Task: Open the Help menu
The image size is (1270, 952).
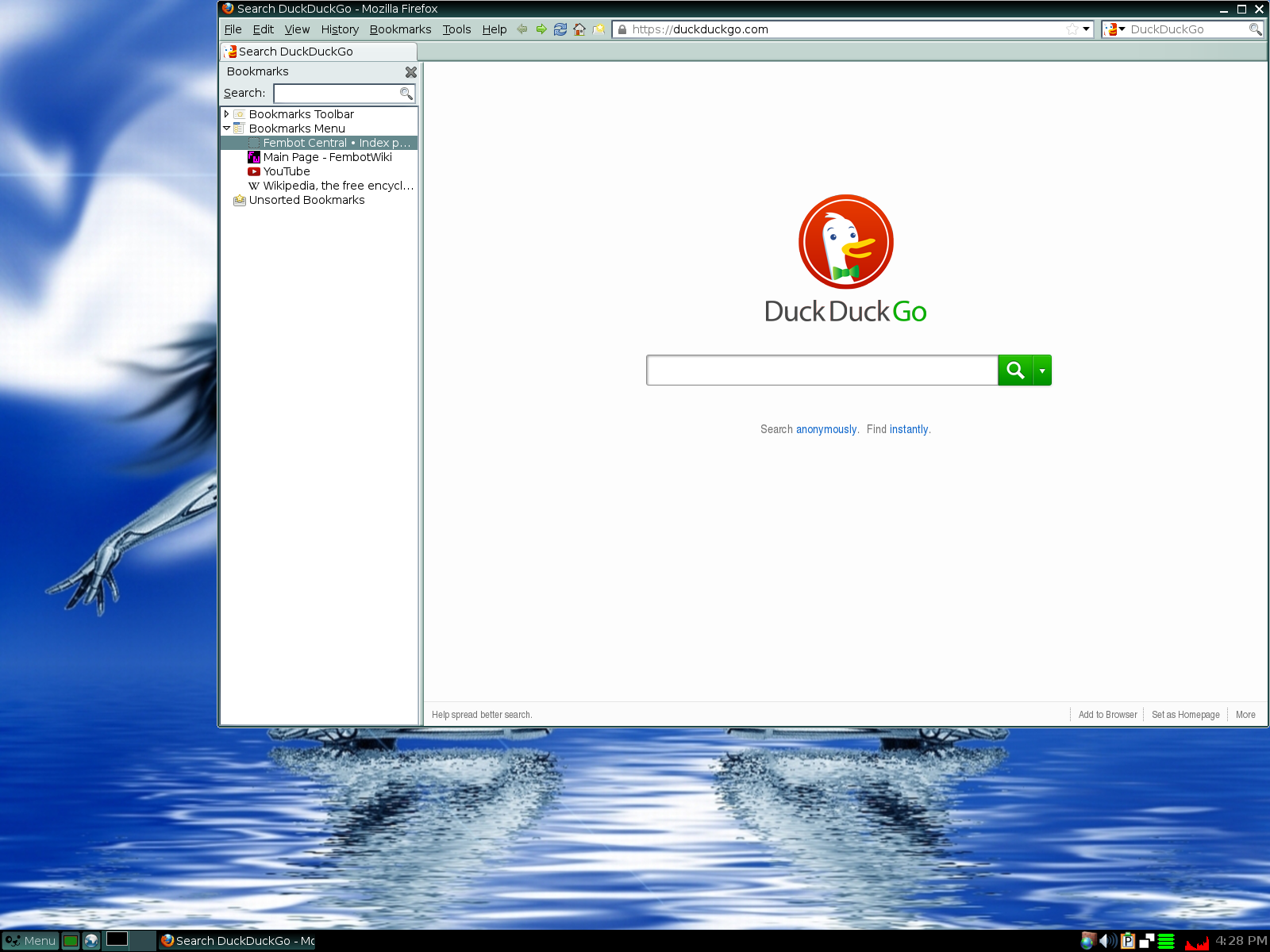Action: pyautogui.click(x=494, y=29)
